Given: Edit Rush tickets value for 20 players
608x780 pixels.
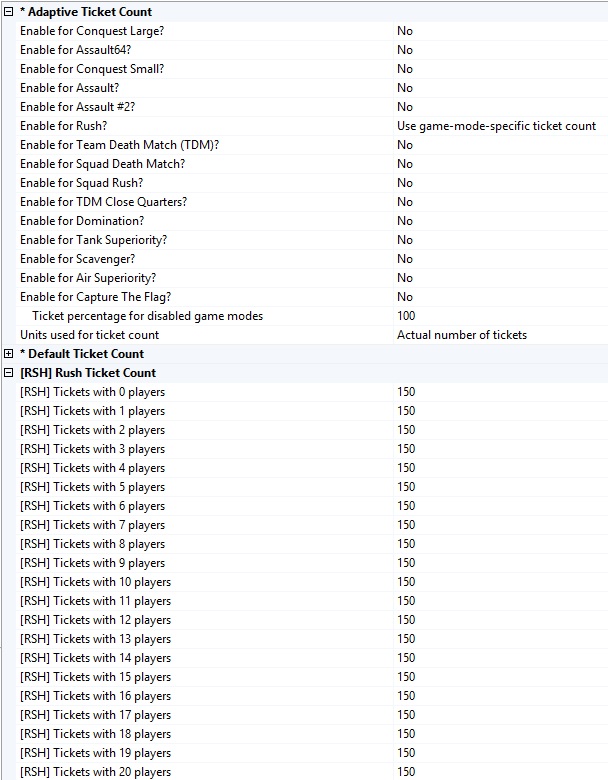Looking at the screenshot, I should pos(406,772).
